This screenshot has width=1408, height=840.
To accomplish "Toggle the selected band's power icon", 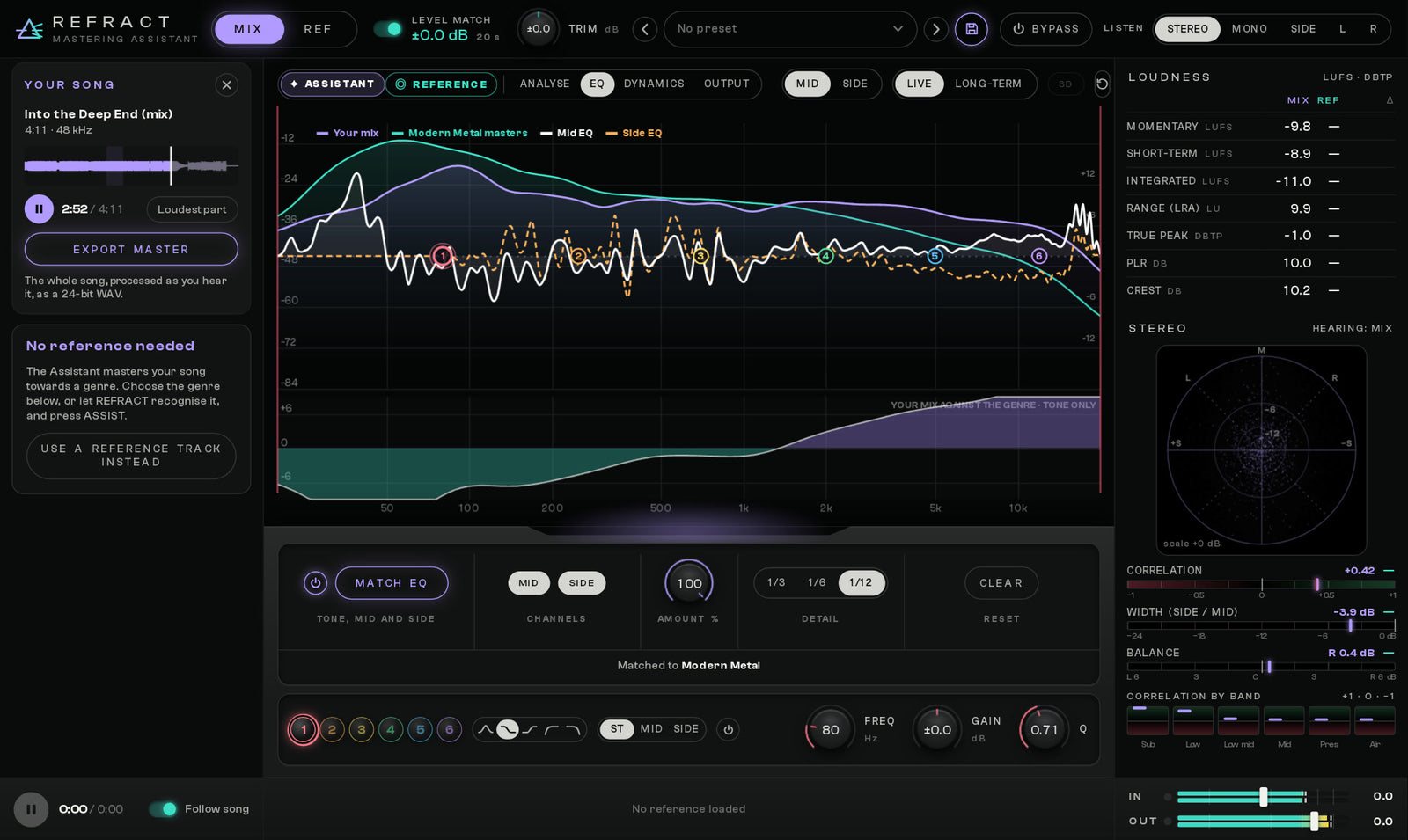I will coord(728,729).
